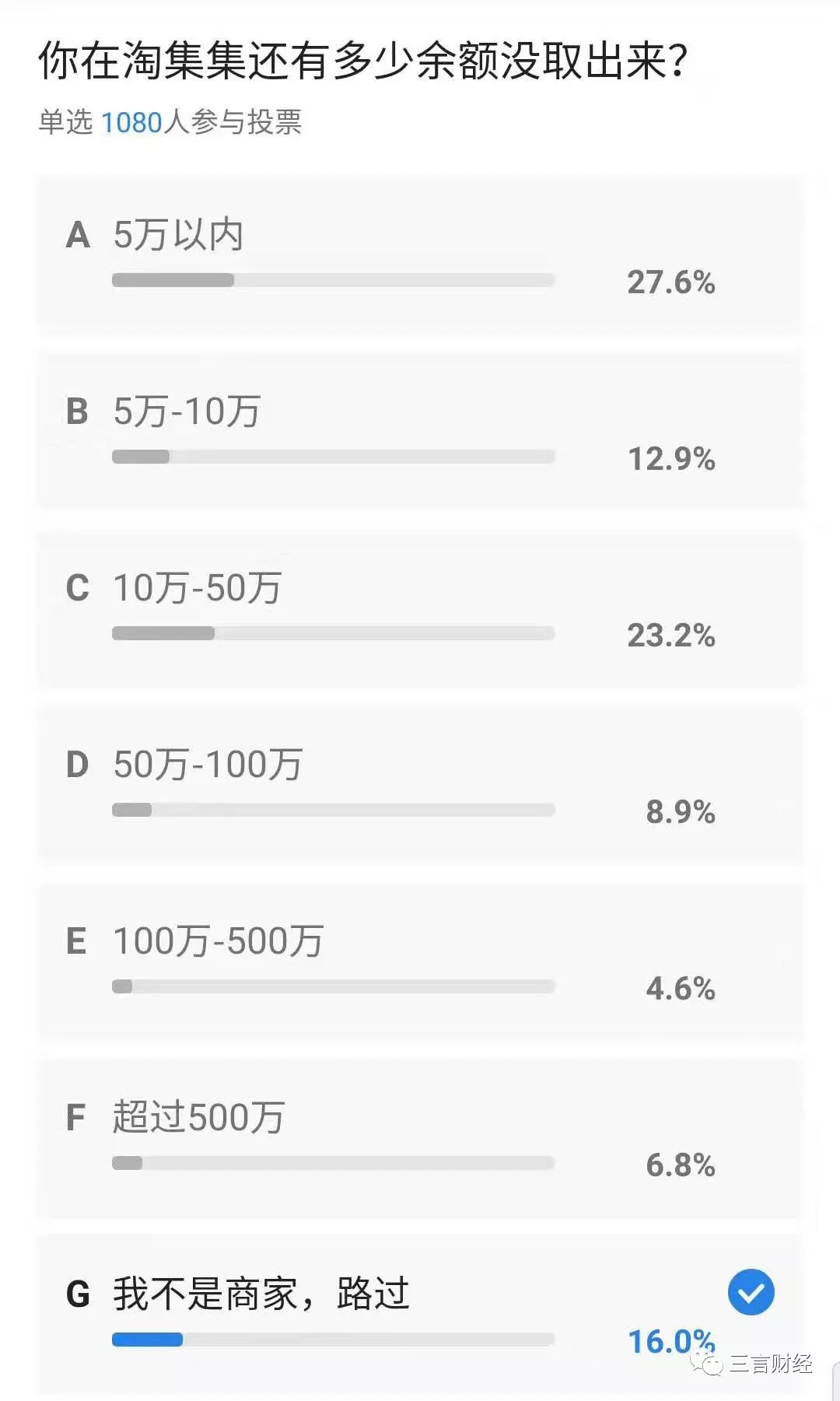Pick option D 50万-100万
The image size is (840, 1401).
click(x=419, y=786)
